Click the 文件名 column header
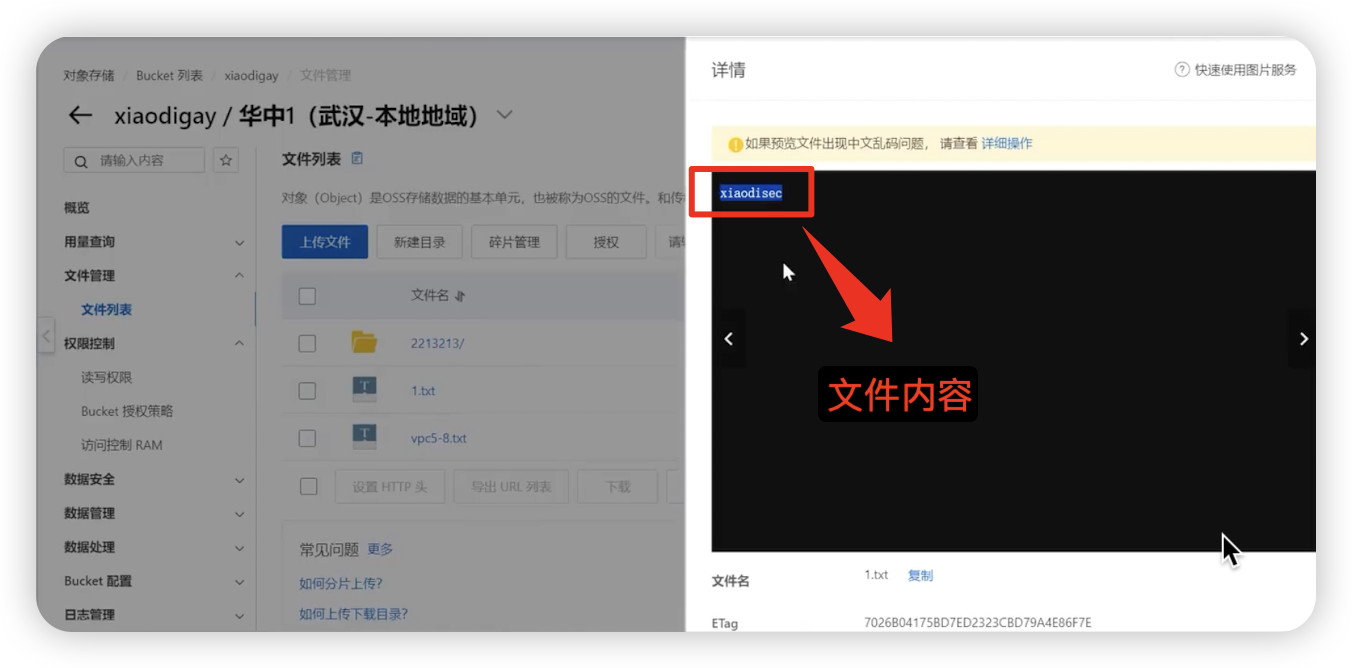The height and width of the screenshot is (668, 1352). pos(430,296)
